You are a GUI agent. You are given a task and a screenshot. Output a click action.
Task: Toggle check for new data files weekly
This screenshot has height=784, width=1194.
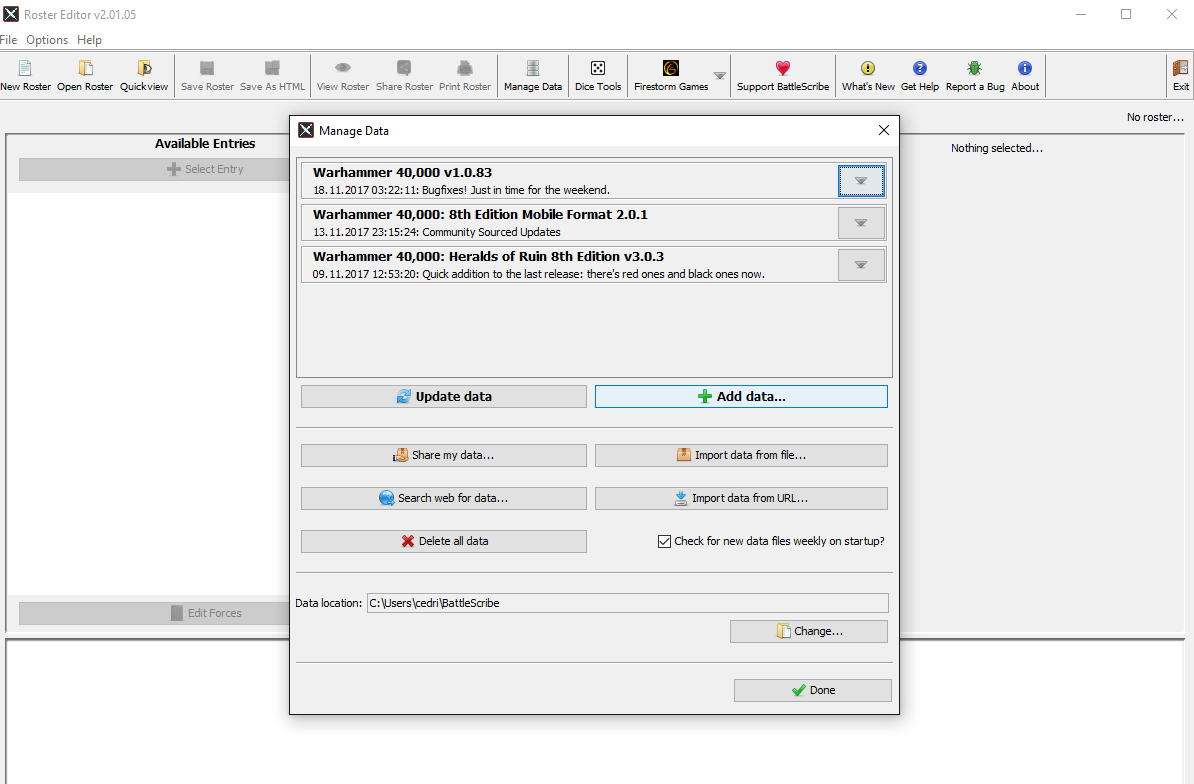click(664, 541)
